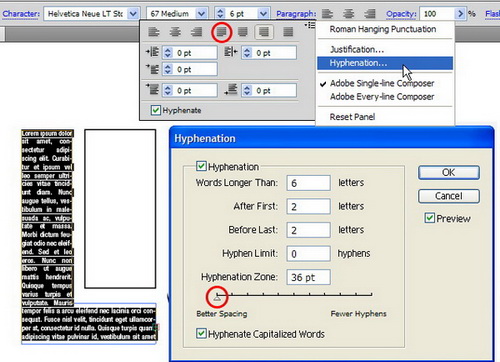
Task: Click the left indent 0 pt field
Action: point(195,53)
